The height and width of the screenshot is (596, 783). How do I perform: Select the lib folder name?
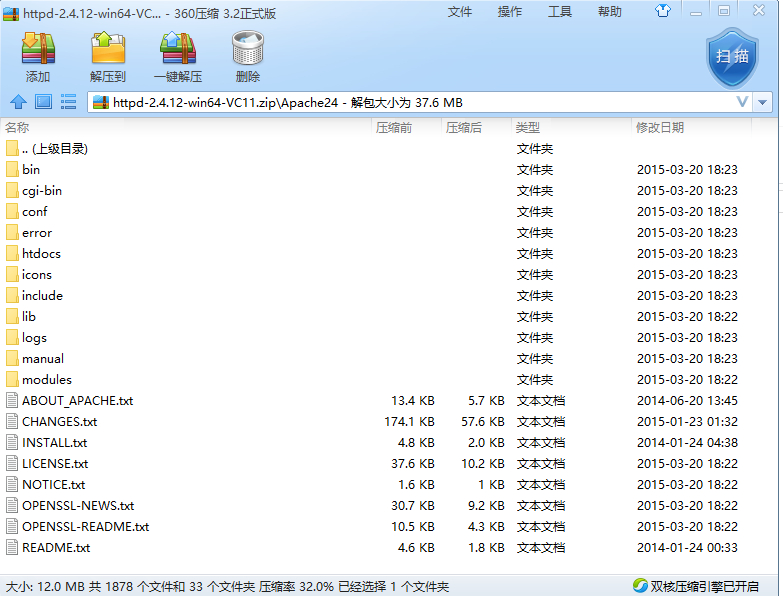[28, 316]
